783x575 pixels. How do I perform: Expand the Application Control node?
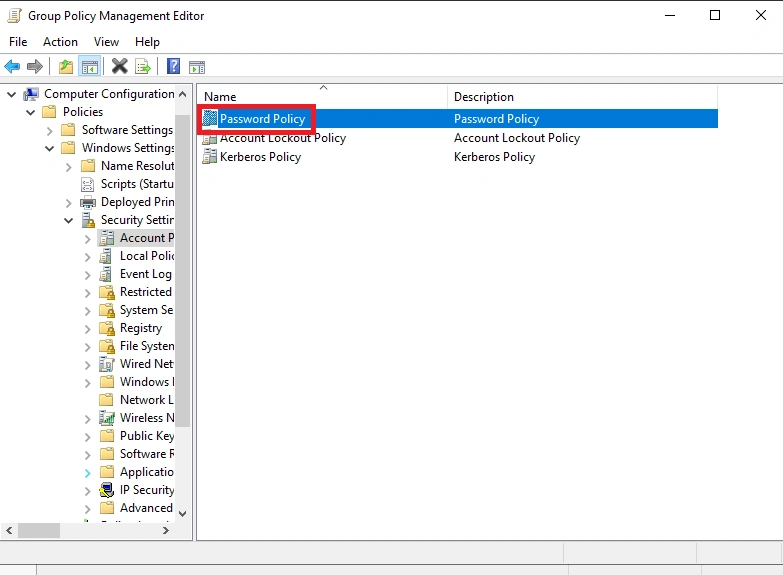[87, 473]
